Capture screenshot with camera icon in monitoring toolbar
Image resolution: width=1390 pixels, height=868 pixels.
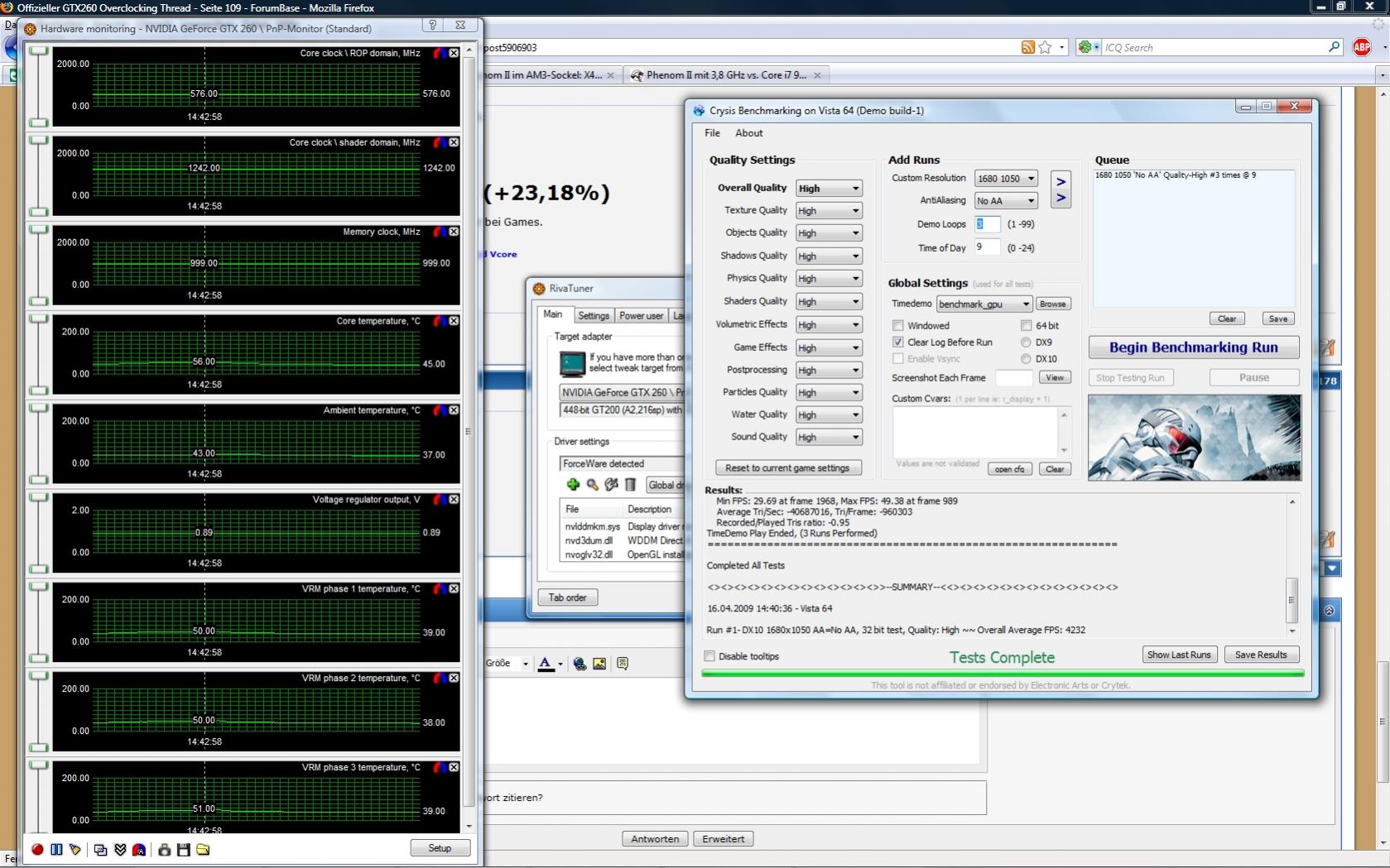[165, 850]
